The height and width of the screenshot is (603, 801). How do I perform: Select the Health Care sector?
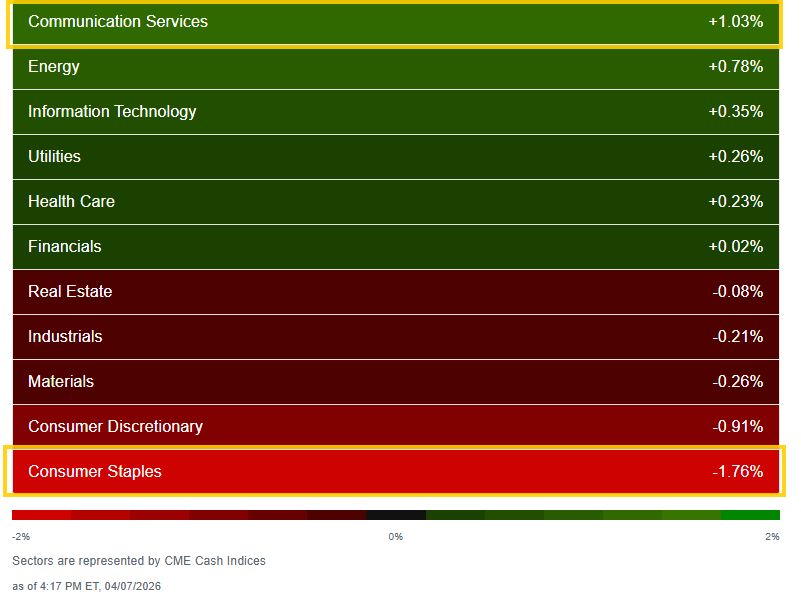click(x=395, y=201)
